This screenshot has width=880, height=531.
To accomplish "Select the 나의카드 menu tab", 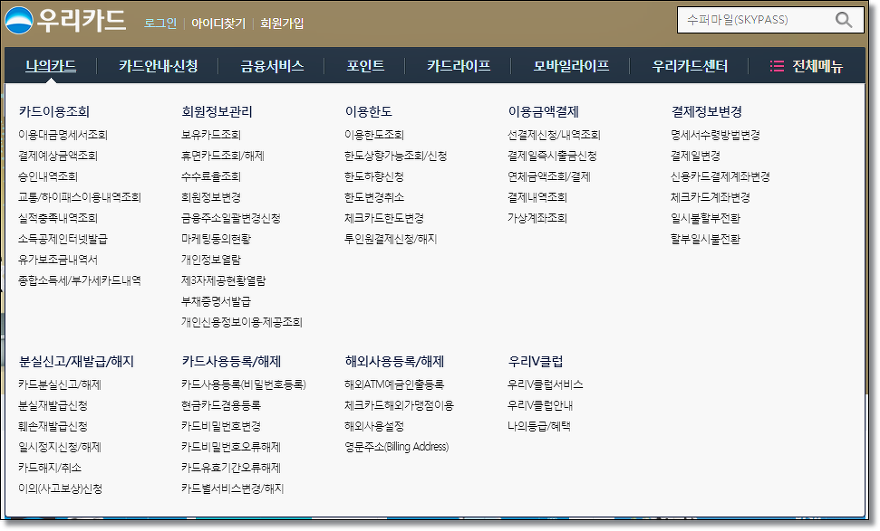I will click(51, 66).
